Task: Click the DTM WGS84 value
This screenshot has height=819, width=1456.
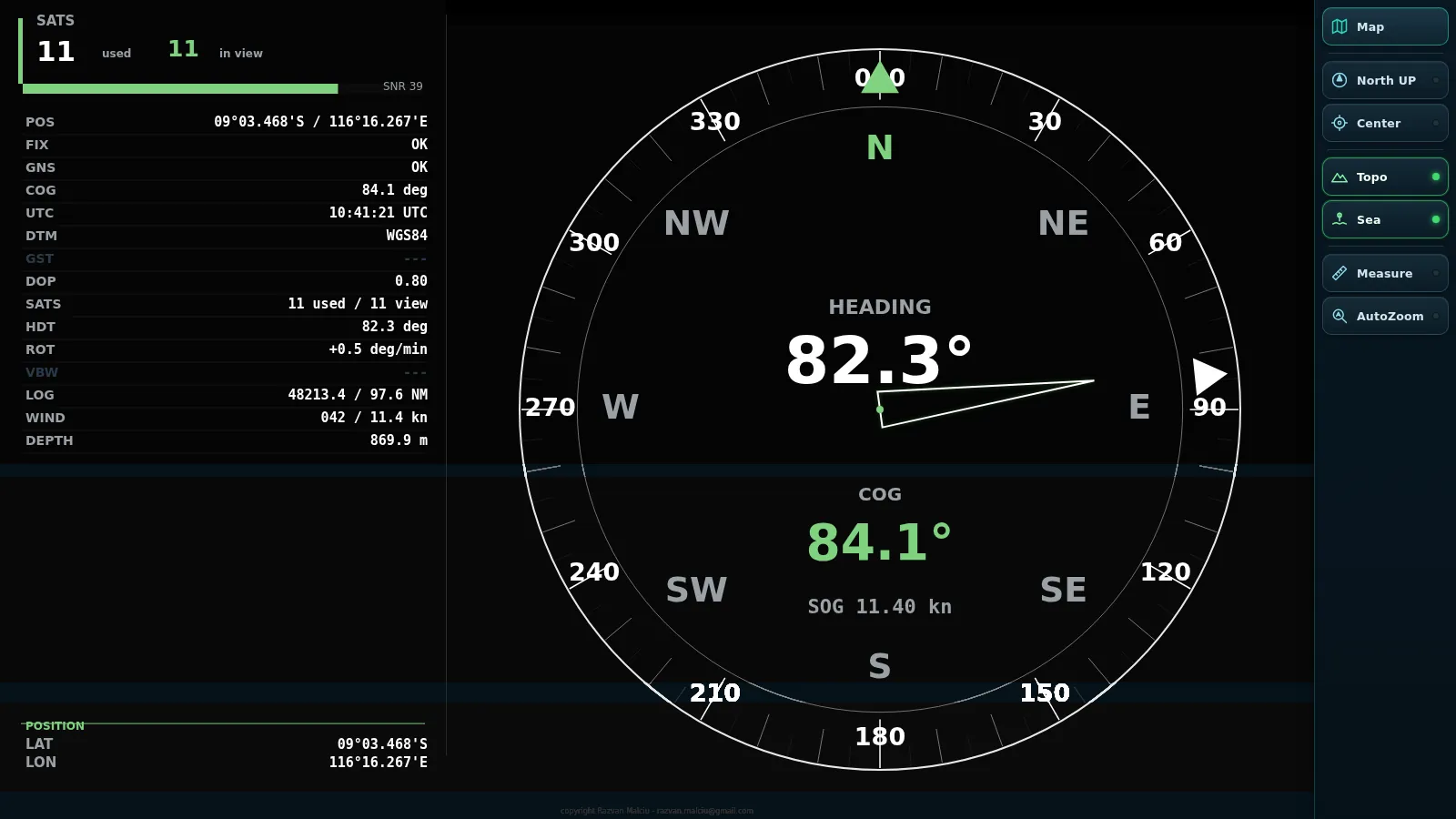Action: pos(407,235)
